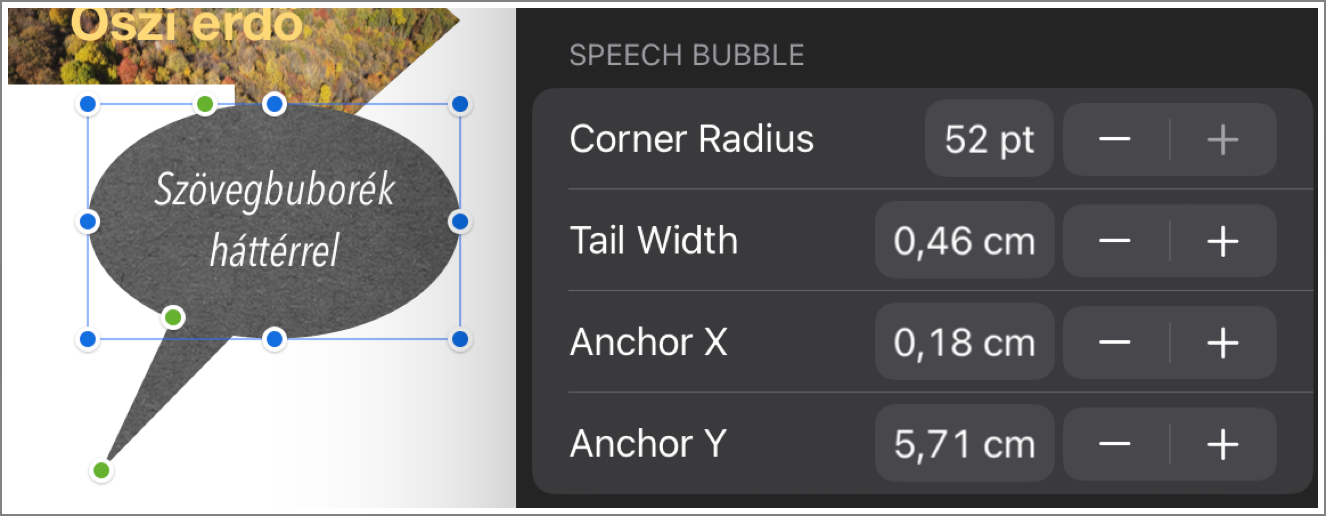Click the left-middle blue selection handle
The width and height of the screenshot is (1326, 516).
click(87, 221)
